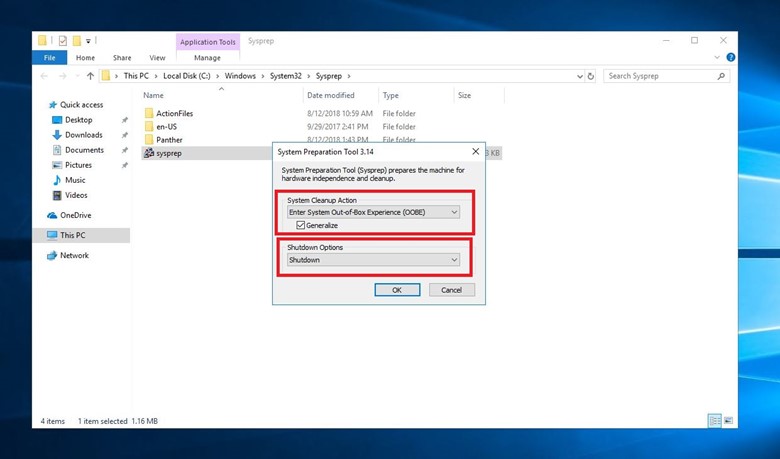Click the sysprep application file icon
780x459 pixels.
[149, 153]
